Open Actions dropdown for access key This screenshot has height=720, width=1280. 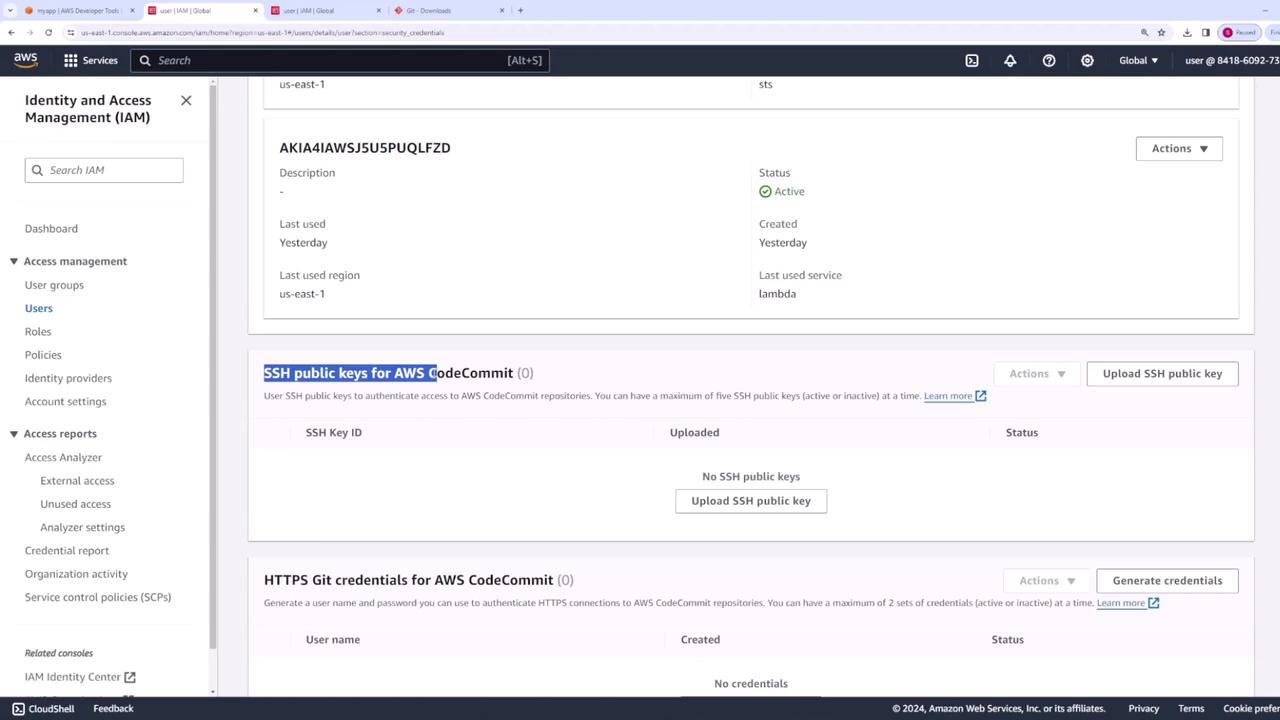[x=1179, y=148]
